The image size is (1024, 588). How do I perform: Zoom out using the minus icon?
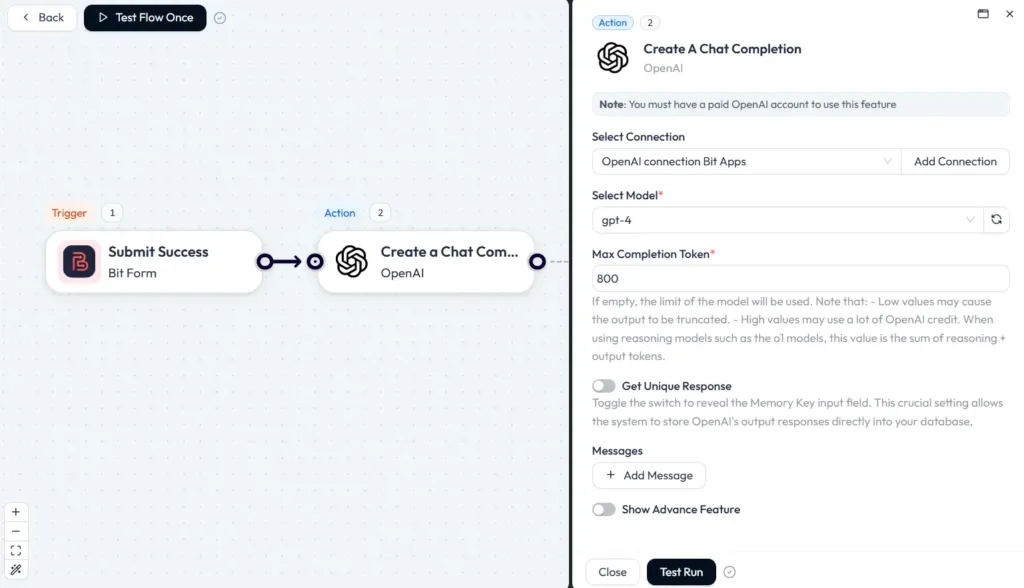[x=16, y=530]
